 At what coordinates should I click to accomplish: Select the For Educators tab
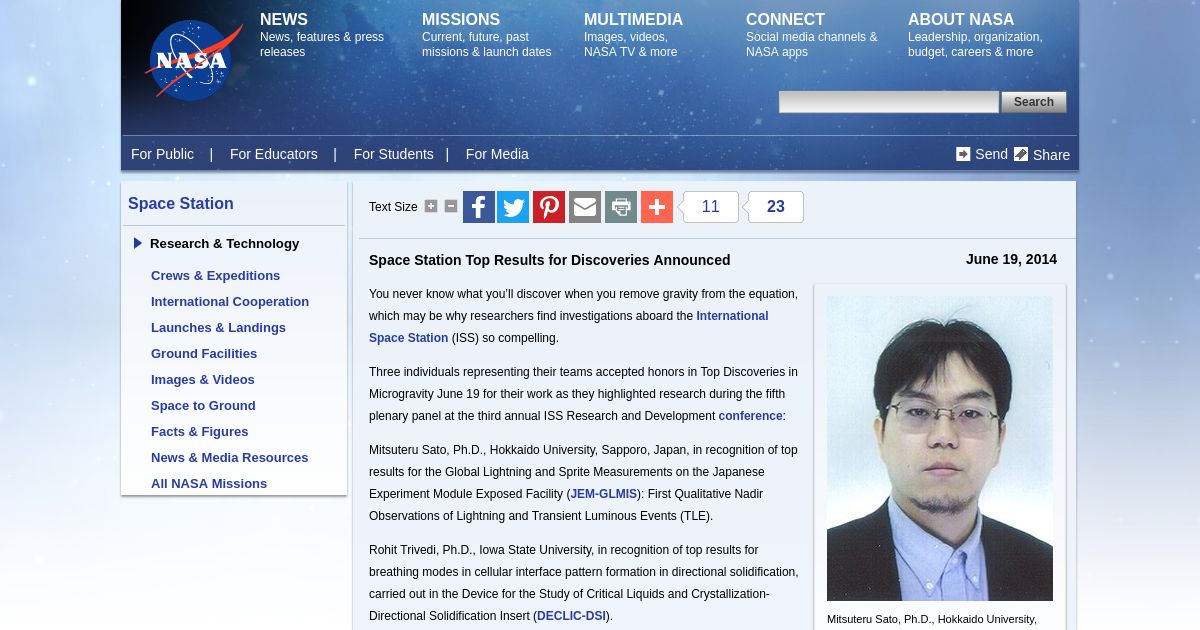coord(273,154)
